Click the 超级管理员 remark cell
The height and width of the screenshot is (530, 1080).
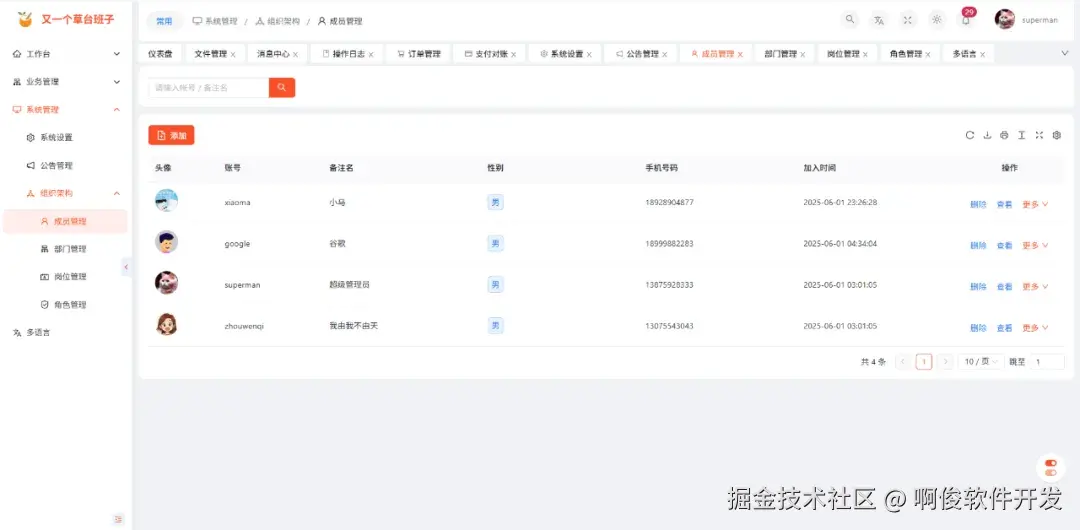tap(349, 285)
